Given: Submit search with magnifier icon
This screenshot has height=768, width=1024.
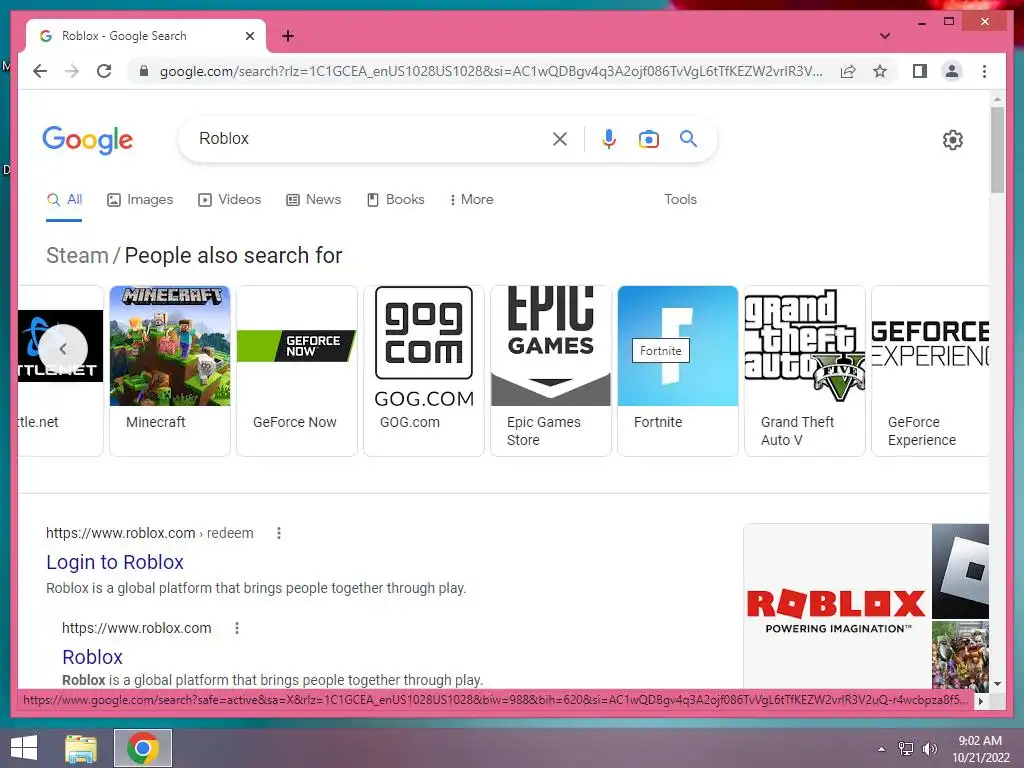Looking at the screenshot, I should (688, 138).
